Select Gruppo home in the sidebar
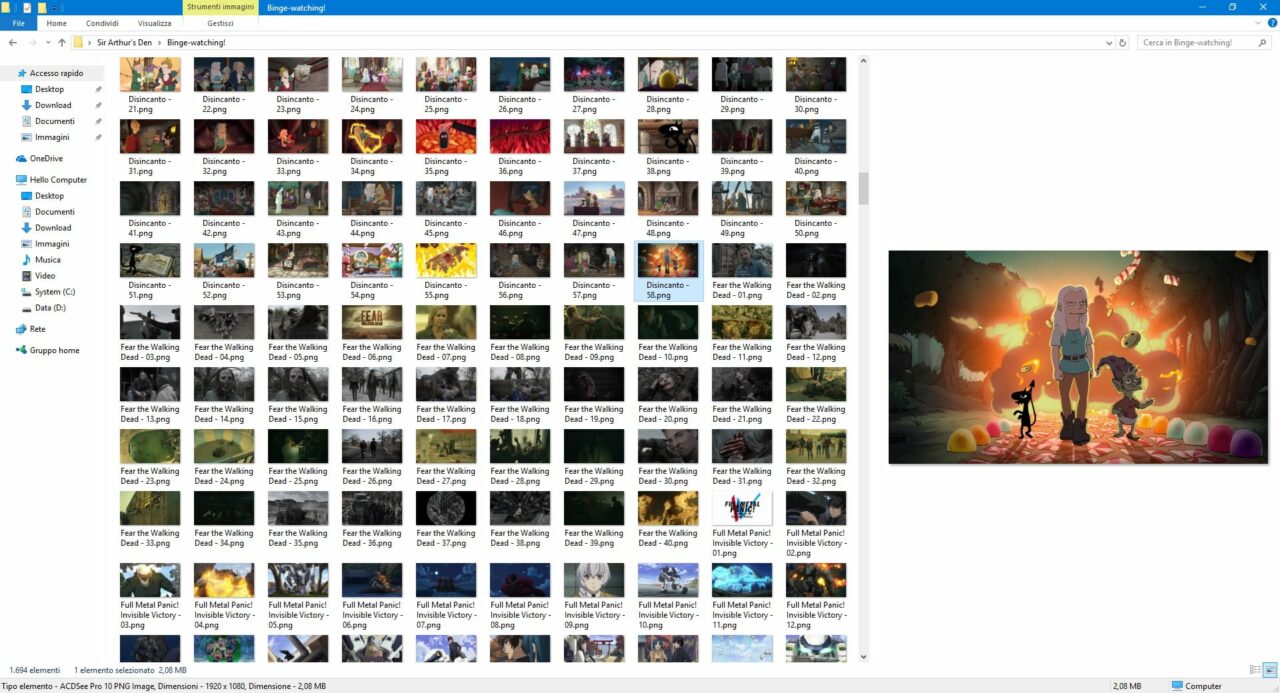Image resolution: width=1280 pixels, height=693 pixels. [x=54, y=350]
